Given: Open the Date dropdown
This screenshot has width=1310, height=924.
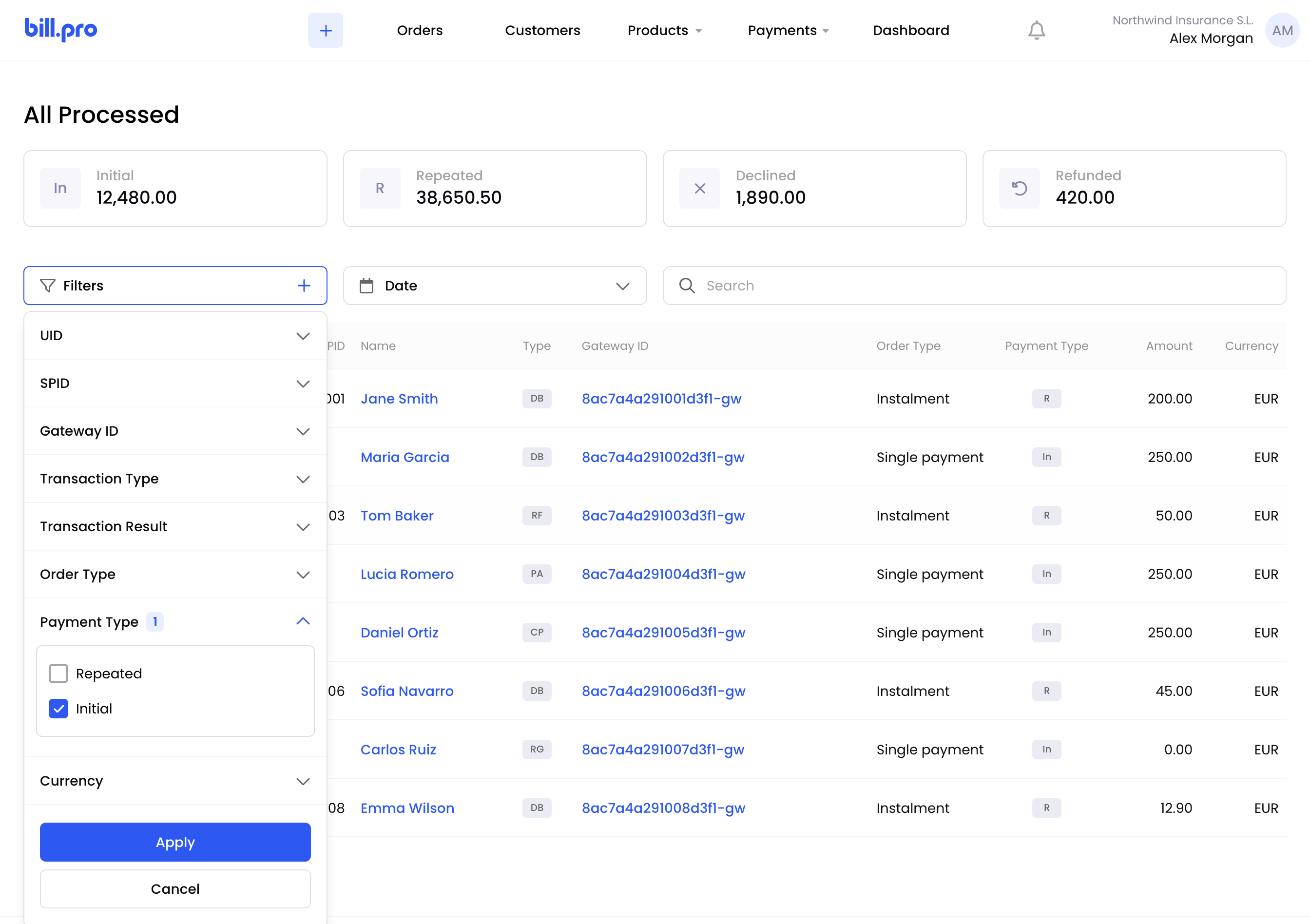Looking at the screenshot, I should click(x=495, y=286).
